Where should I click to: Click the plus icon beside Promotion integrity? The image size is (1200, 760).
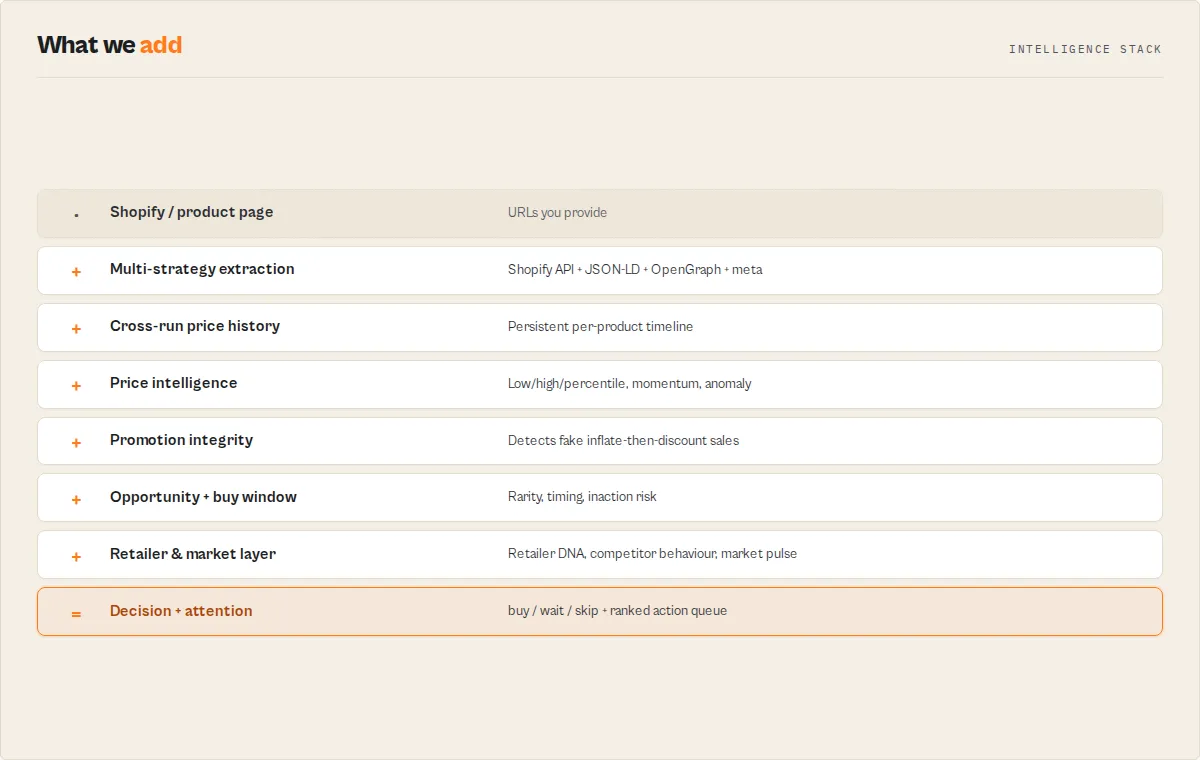coord(76,442)
